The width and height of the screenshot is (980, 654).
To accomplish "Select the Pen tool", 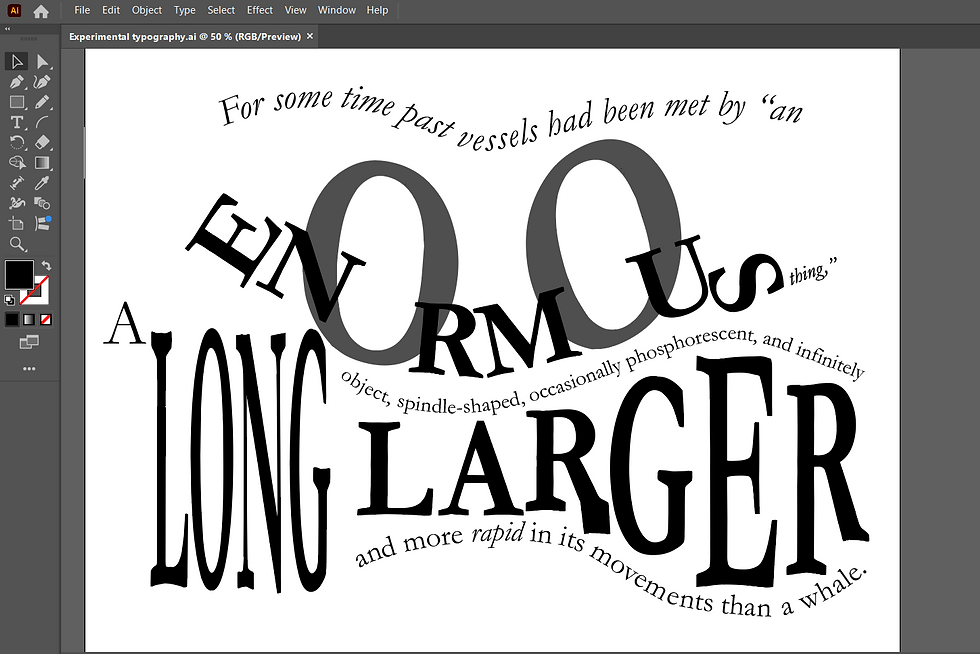I will [16, 82].
